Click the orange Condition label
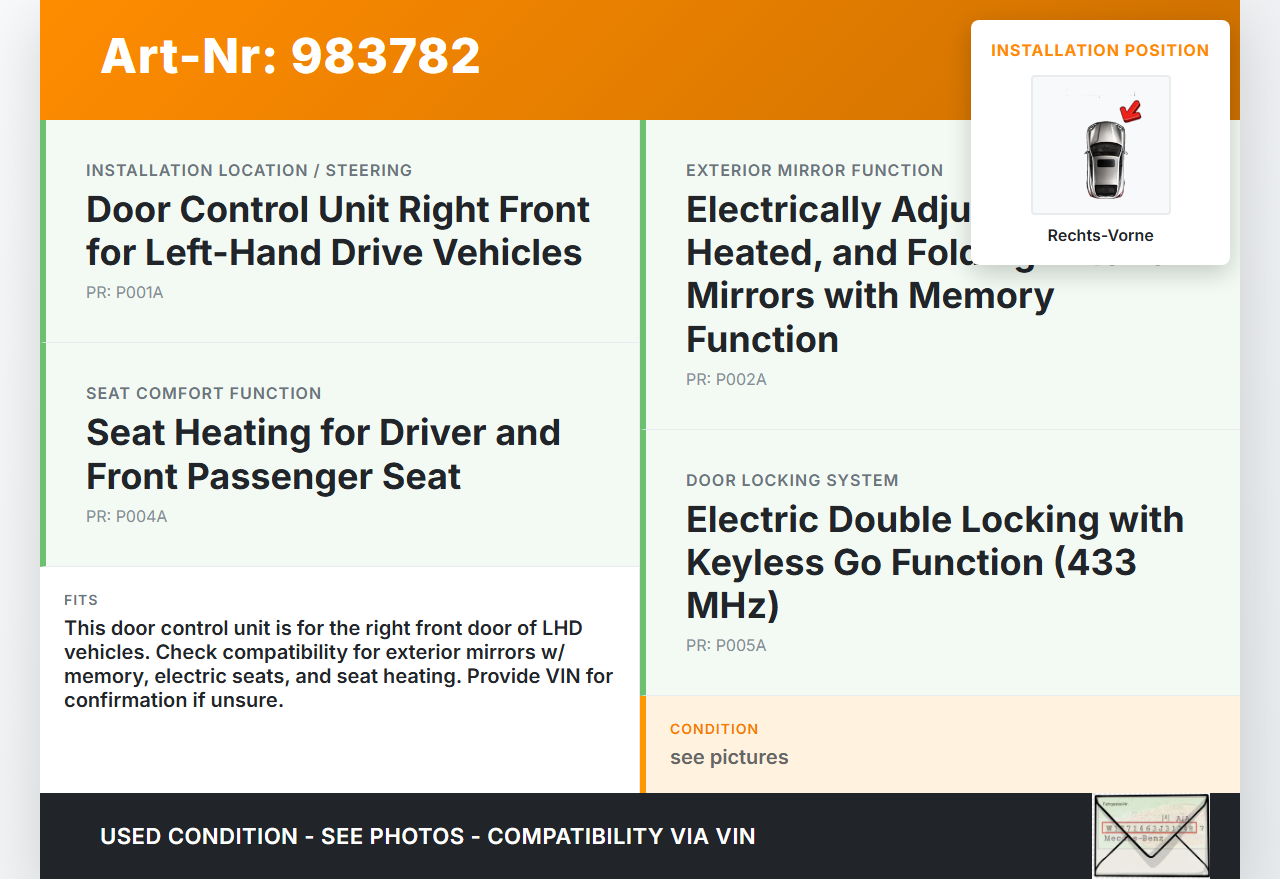This screenshot has width=1280, height=880. pos(714,730)
